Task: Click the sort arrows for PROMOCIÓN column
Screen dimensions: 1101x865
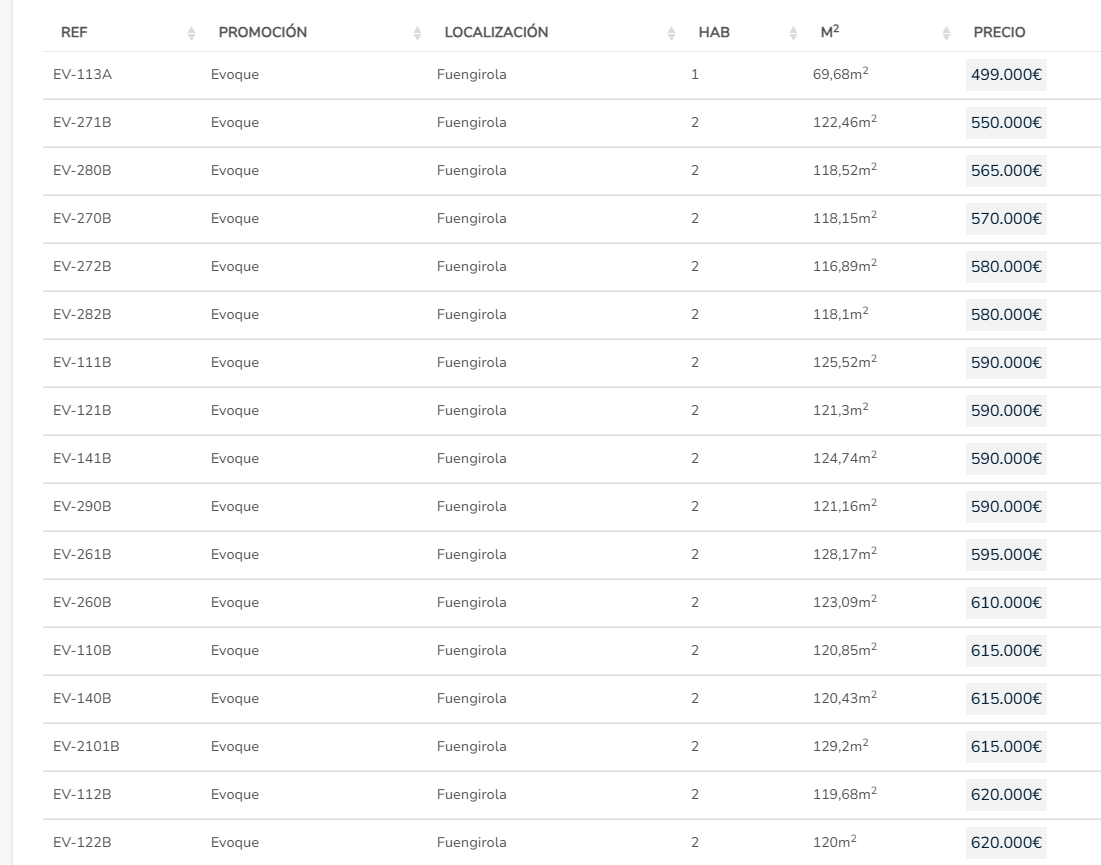Action: click(417, 34)
